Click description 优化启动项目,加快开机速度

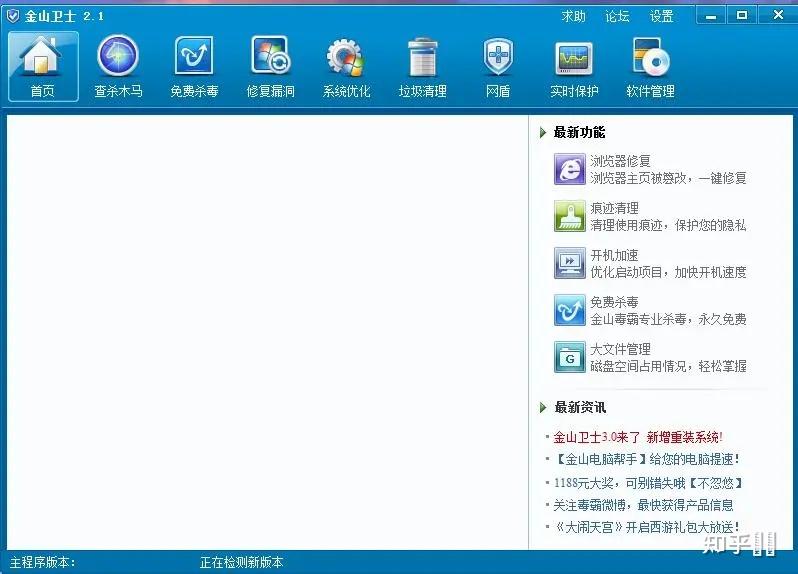click(668, 272)
